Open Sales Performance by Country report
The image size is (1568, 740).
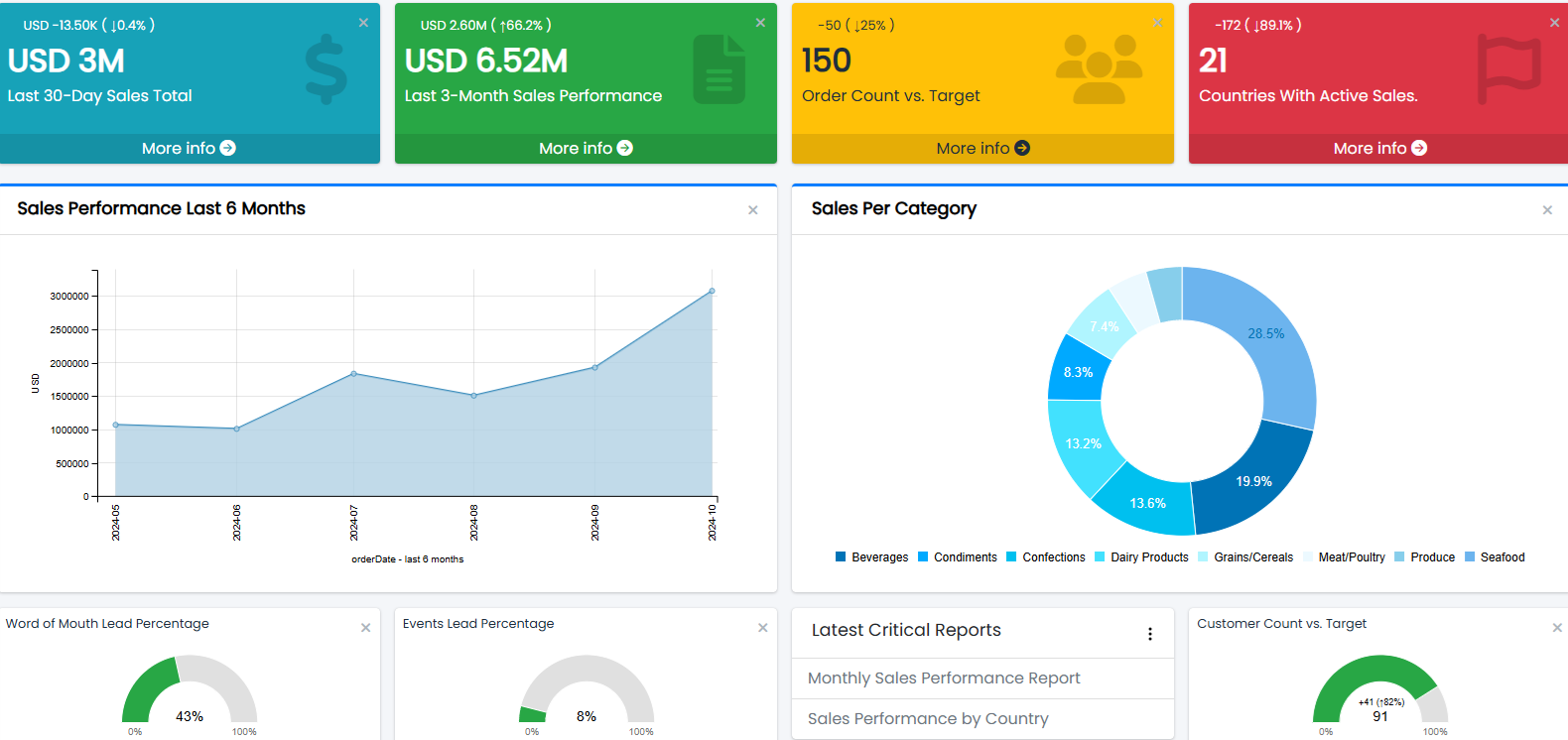(928, 719)
